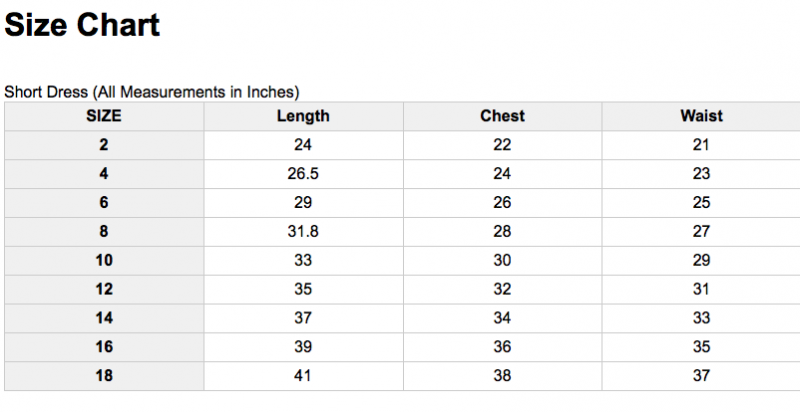Click the chest value 30 cell
The image size is (800, 412).
click(503, 261)
